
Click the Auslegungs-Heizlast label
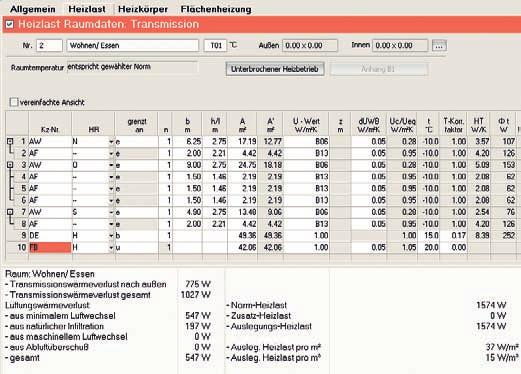[269, 326]
